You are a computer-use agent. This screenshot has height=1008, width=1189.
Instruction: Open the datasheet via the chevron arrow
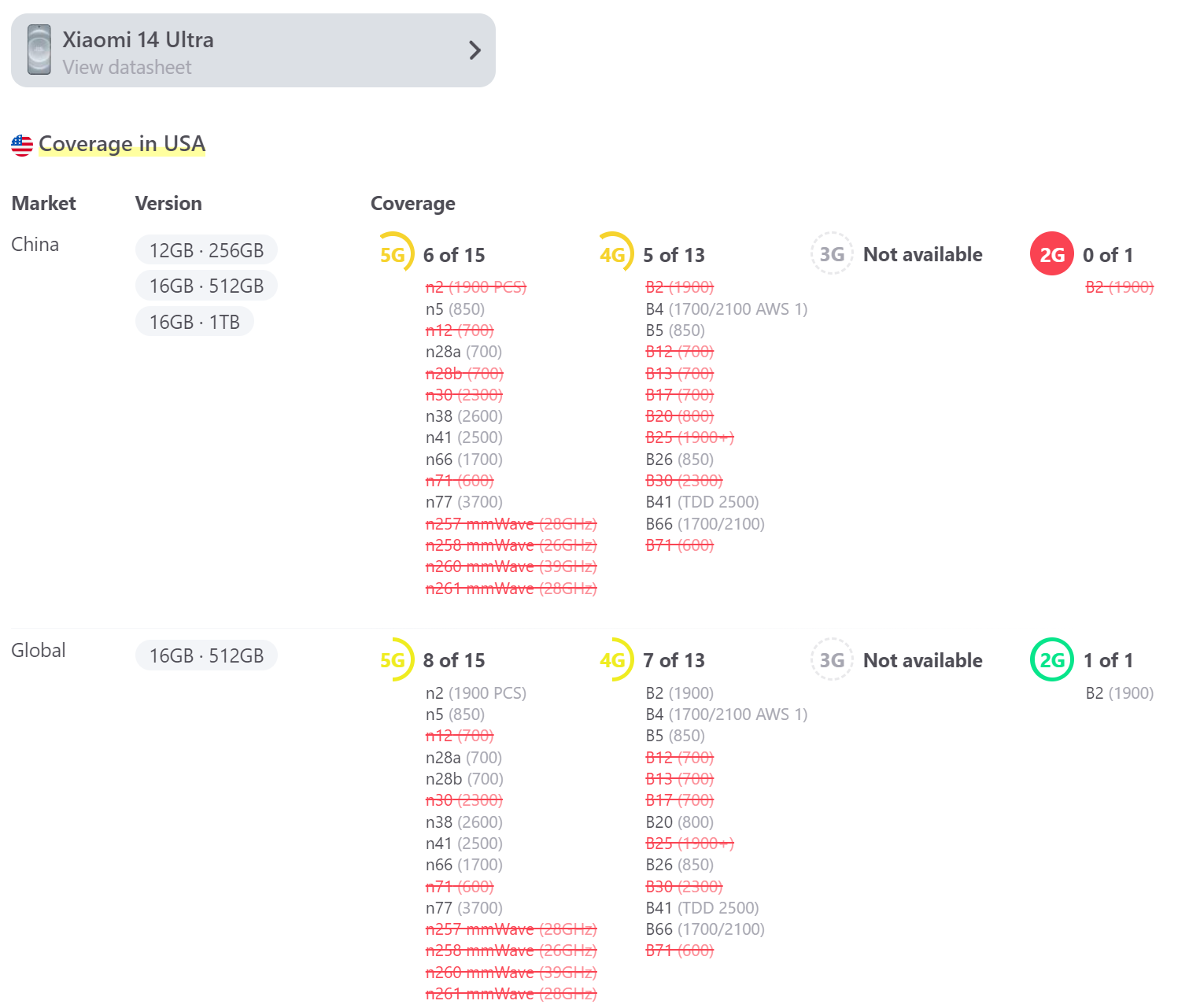pyautogui.click(x=474, y=51)
